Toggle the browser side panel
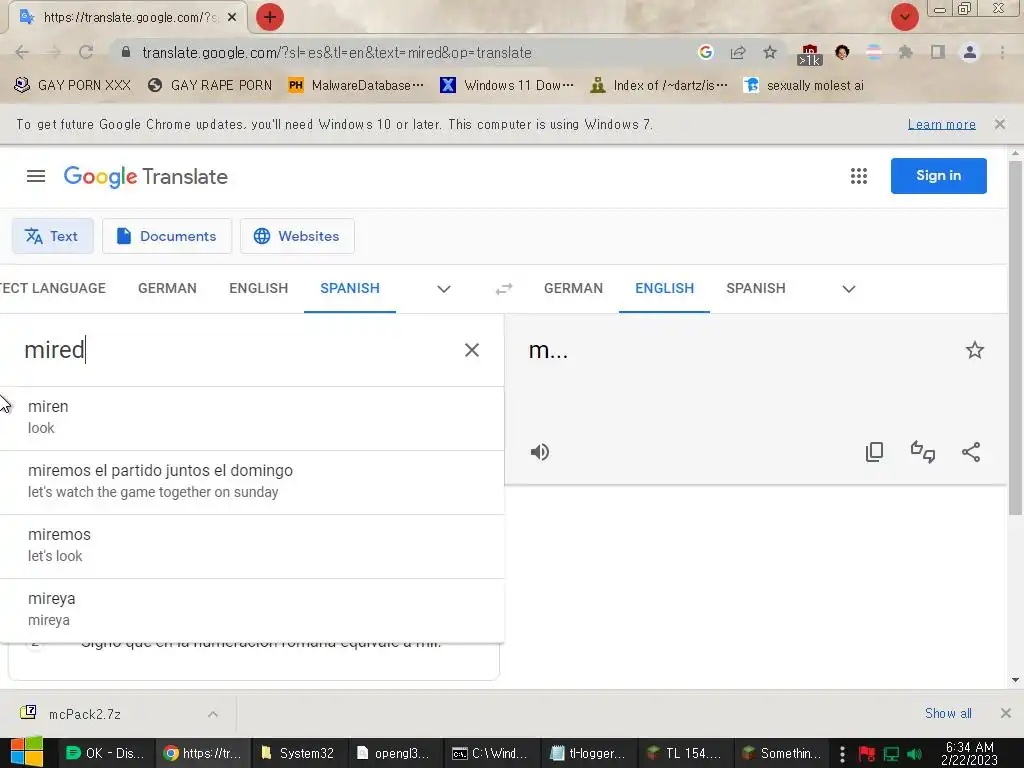The image size is (1024, 768). (938, 52)
